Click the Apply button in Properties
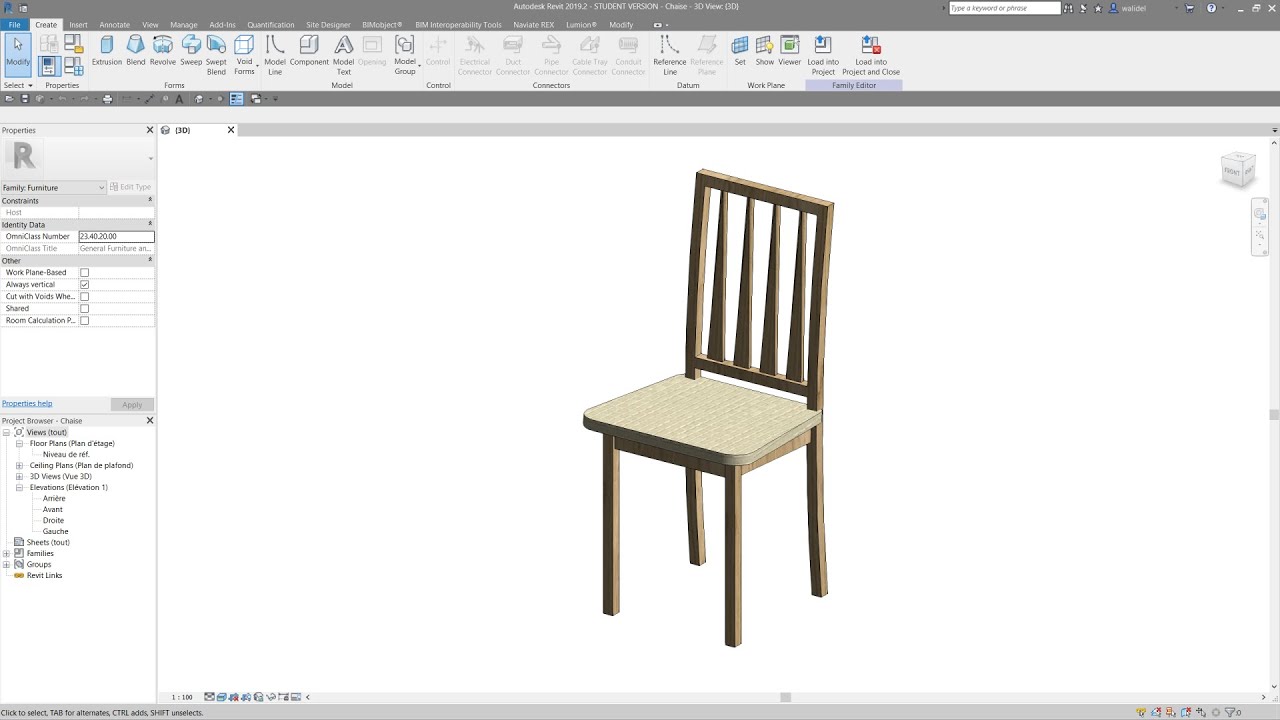Screen dimensions: 1280x720 132,405
